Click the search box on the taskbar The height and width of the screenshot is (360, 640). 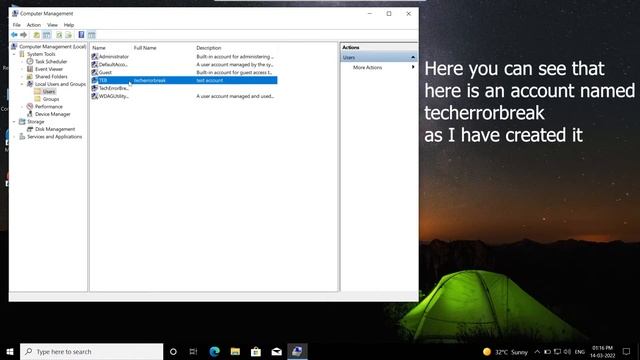tap(91, 351)
